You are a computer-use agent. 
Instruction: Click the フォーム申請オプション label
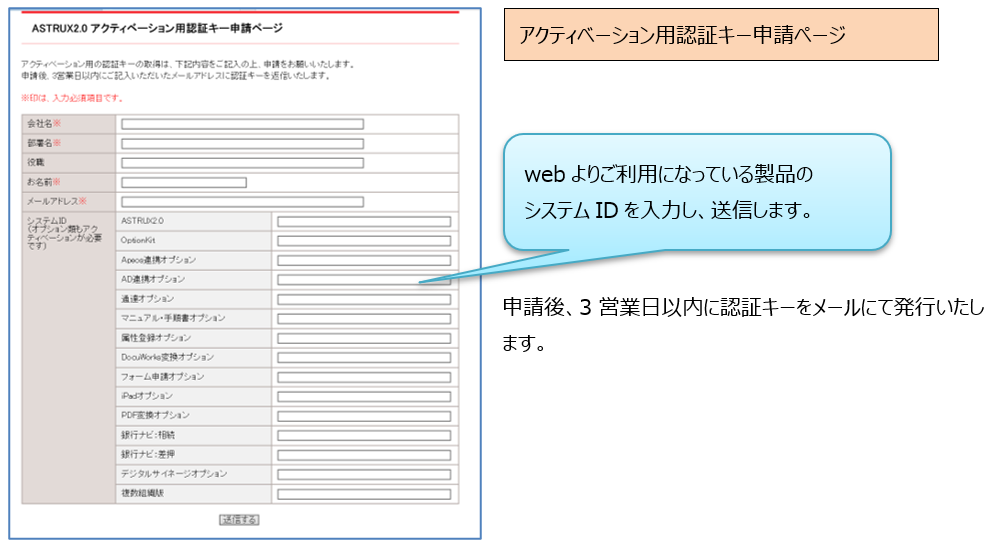point(162,376)
